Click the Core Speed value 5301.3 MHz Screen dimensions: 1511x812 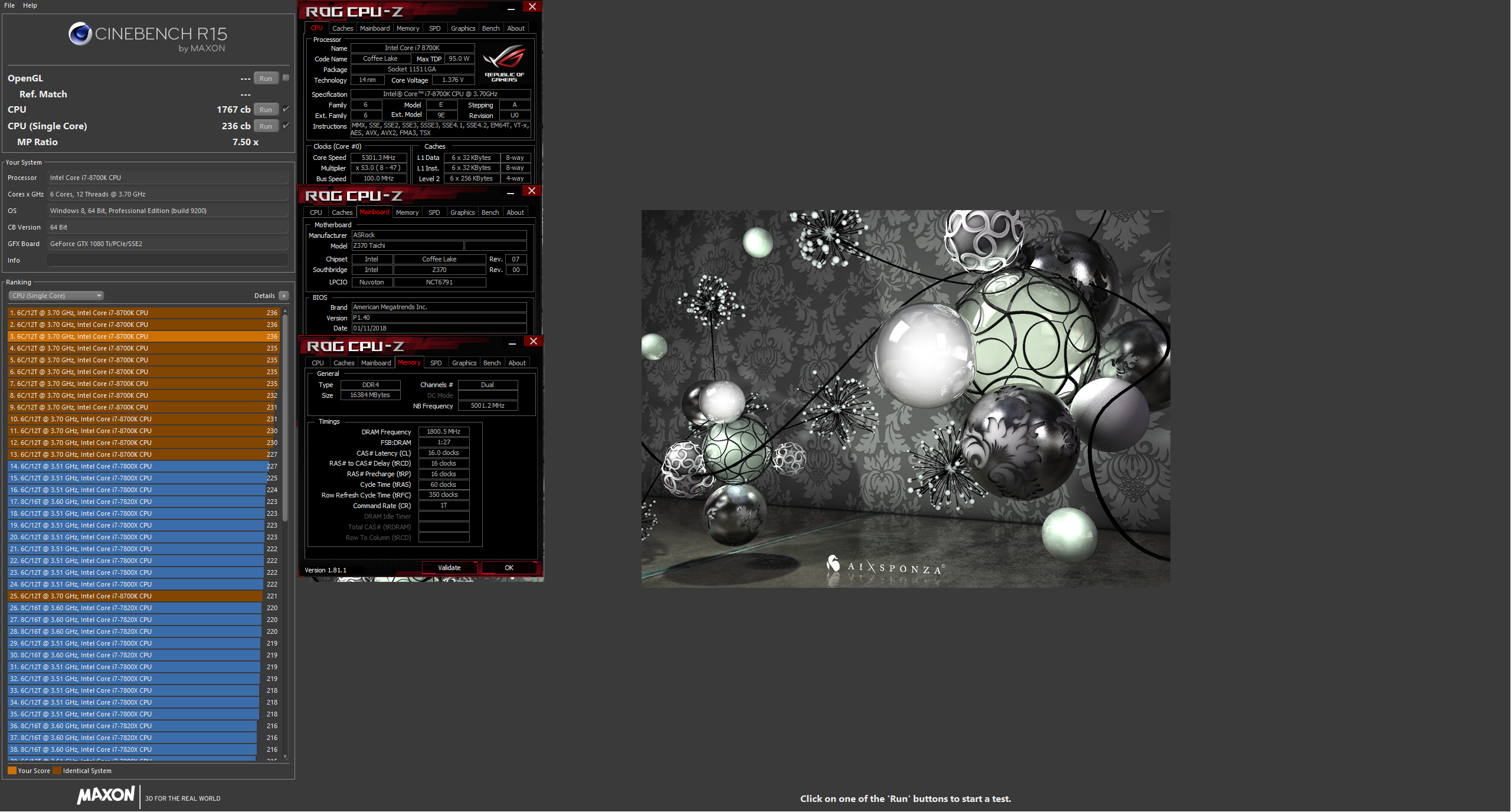378,158
